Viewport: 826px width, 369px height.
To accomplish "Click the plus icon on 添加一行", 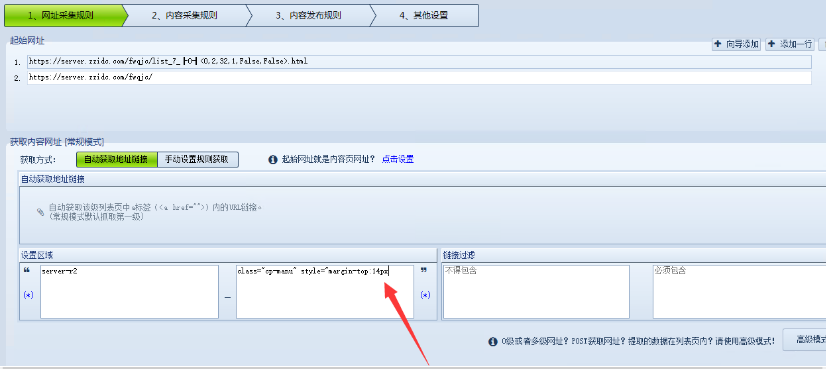I will pyautogui.click(x=772, y=44).
